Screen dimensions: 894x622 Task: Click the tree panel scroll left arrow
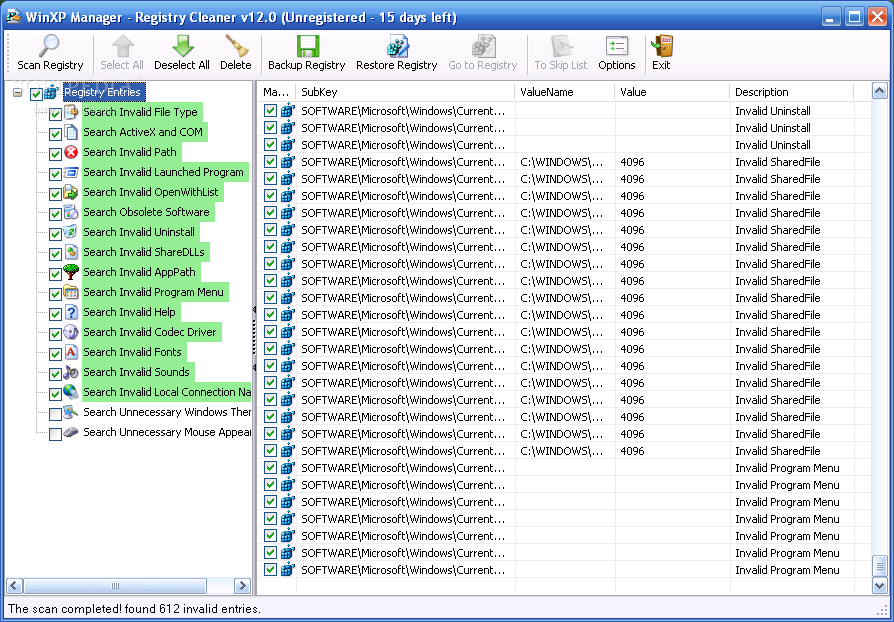(14, 585)
